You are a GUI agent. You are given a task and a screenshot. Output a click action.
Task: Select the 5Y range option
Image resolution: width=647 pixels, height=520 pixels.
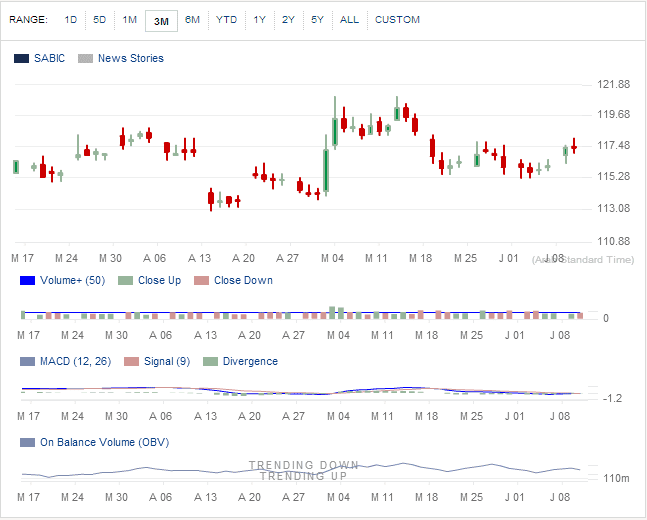[317, 20]
